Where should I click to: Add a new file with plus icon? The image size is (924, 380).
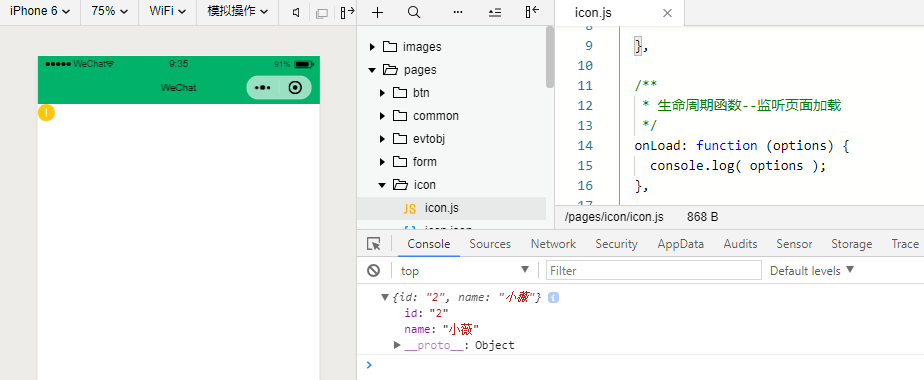point(377,12)
